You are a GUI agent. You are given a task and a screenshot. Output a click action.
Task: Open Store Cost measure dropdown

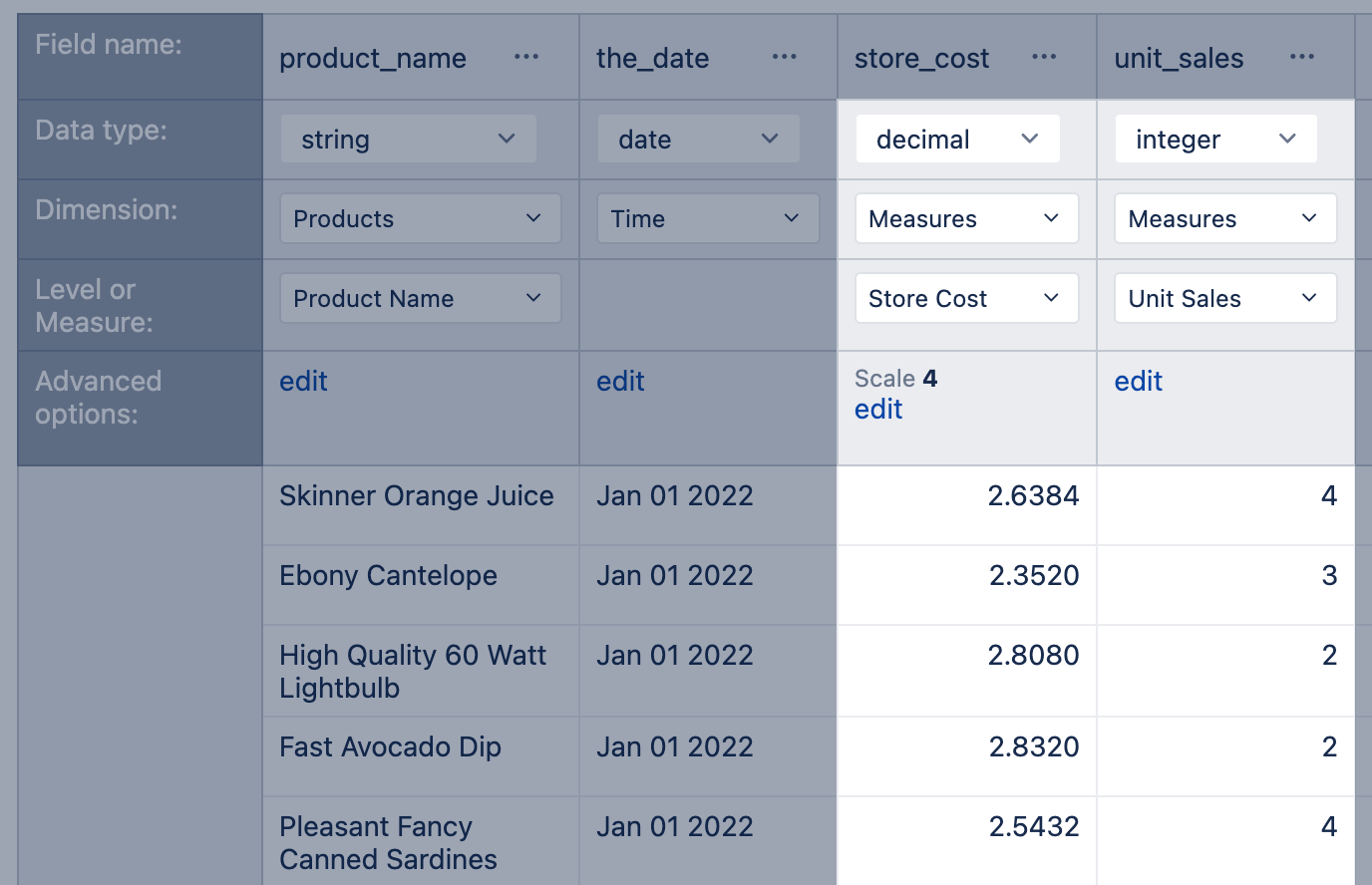point(966,299)
